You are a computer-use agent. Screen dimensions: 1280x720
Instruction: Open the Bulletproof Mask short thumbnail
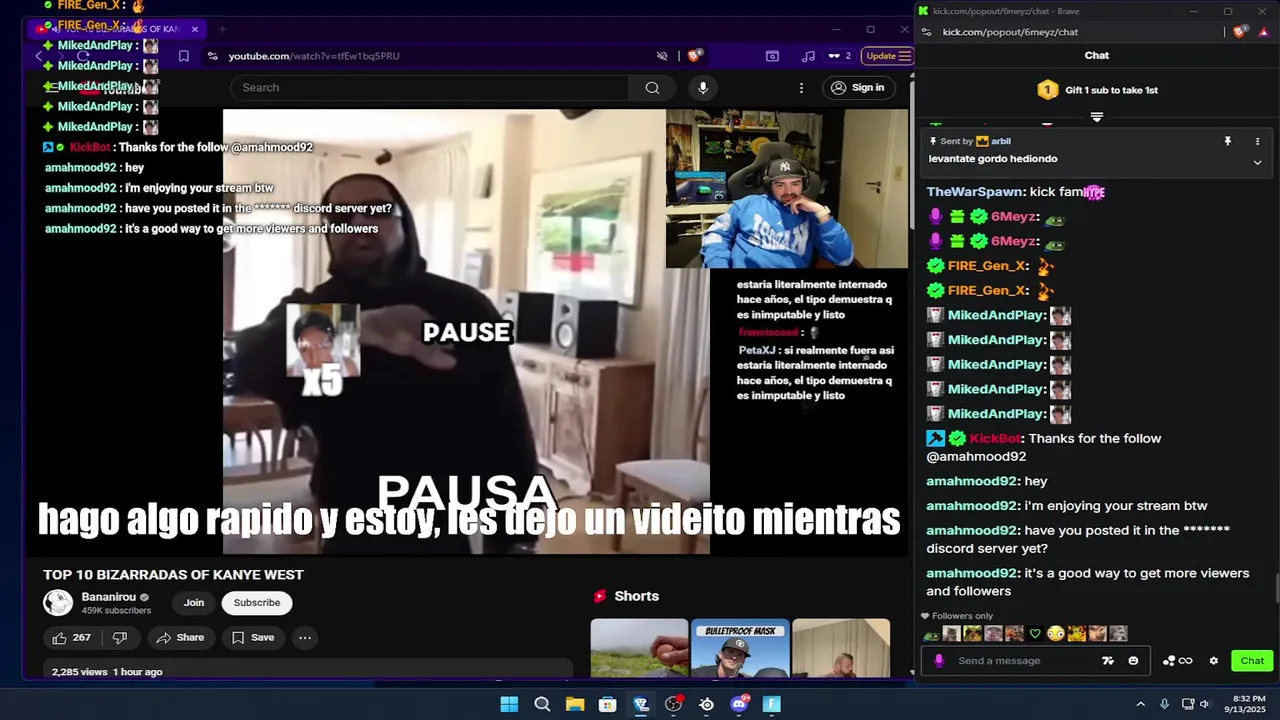pos(740,649)
